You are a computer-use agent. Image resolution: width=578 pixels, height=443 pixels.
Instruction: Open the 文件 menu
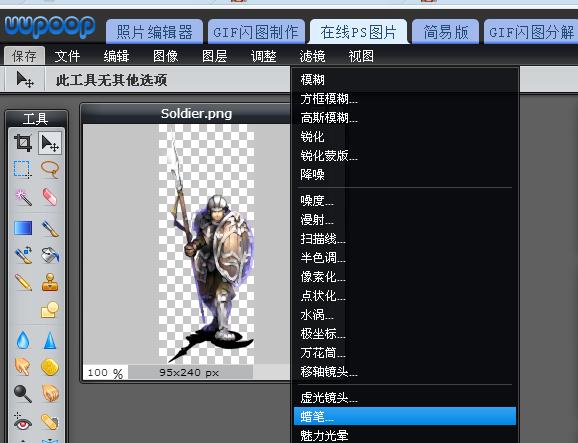point(67,56)
